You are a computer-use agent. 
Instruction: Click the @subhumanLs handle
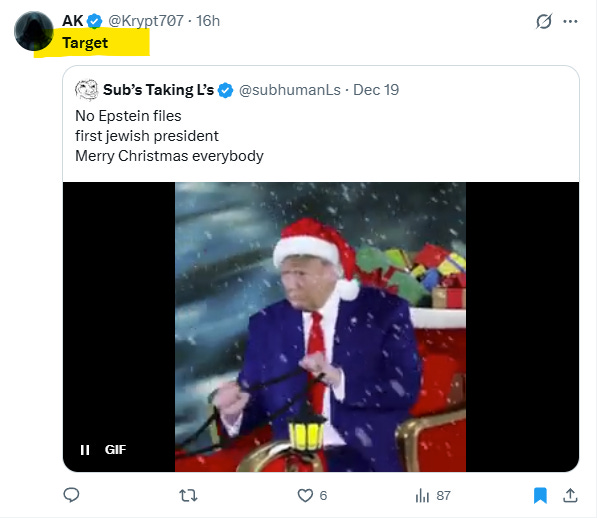[290, 90]
